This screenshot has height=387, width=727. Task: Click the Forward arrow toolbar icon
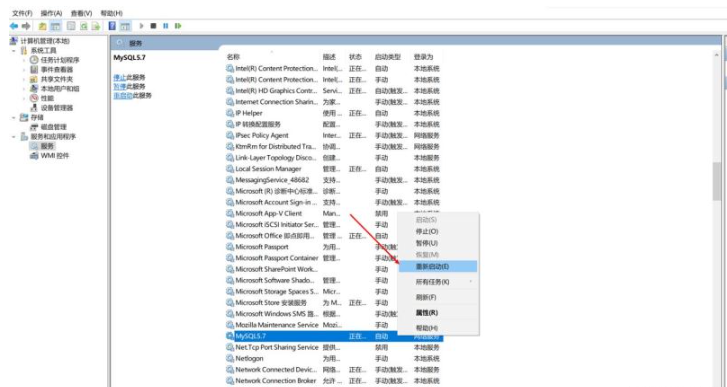coord(26,26)
